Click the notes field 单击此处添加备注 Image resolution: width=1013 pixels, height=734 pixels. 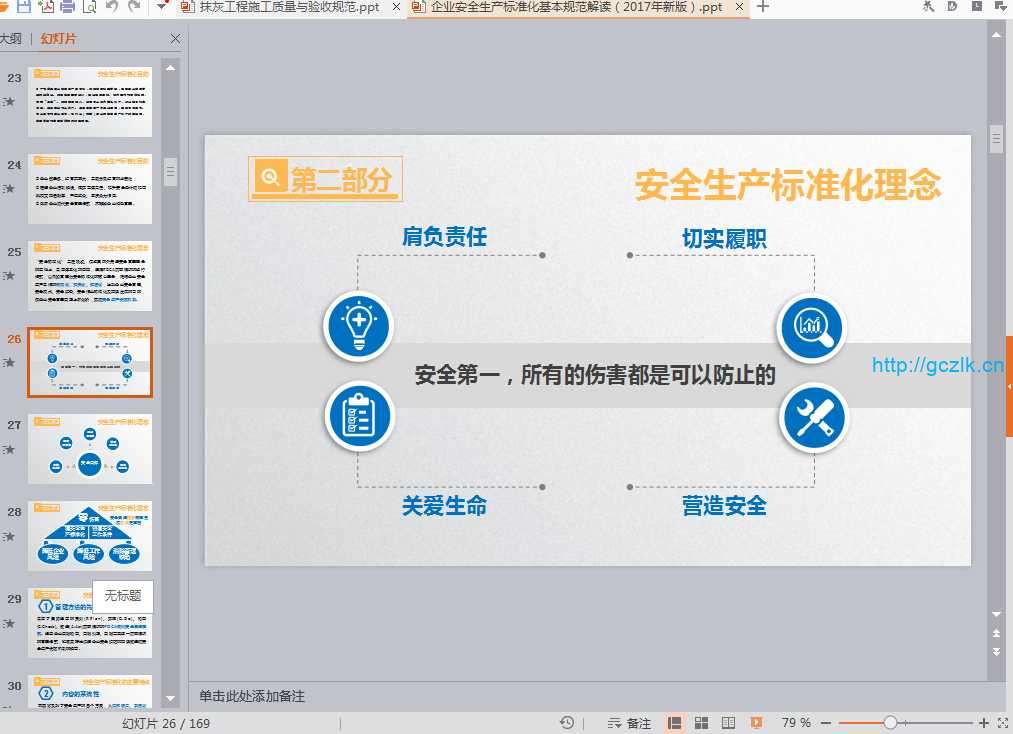[252, 696]
